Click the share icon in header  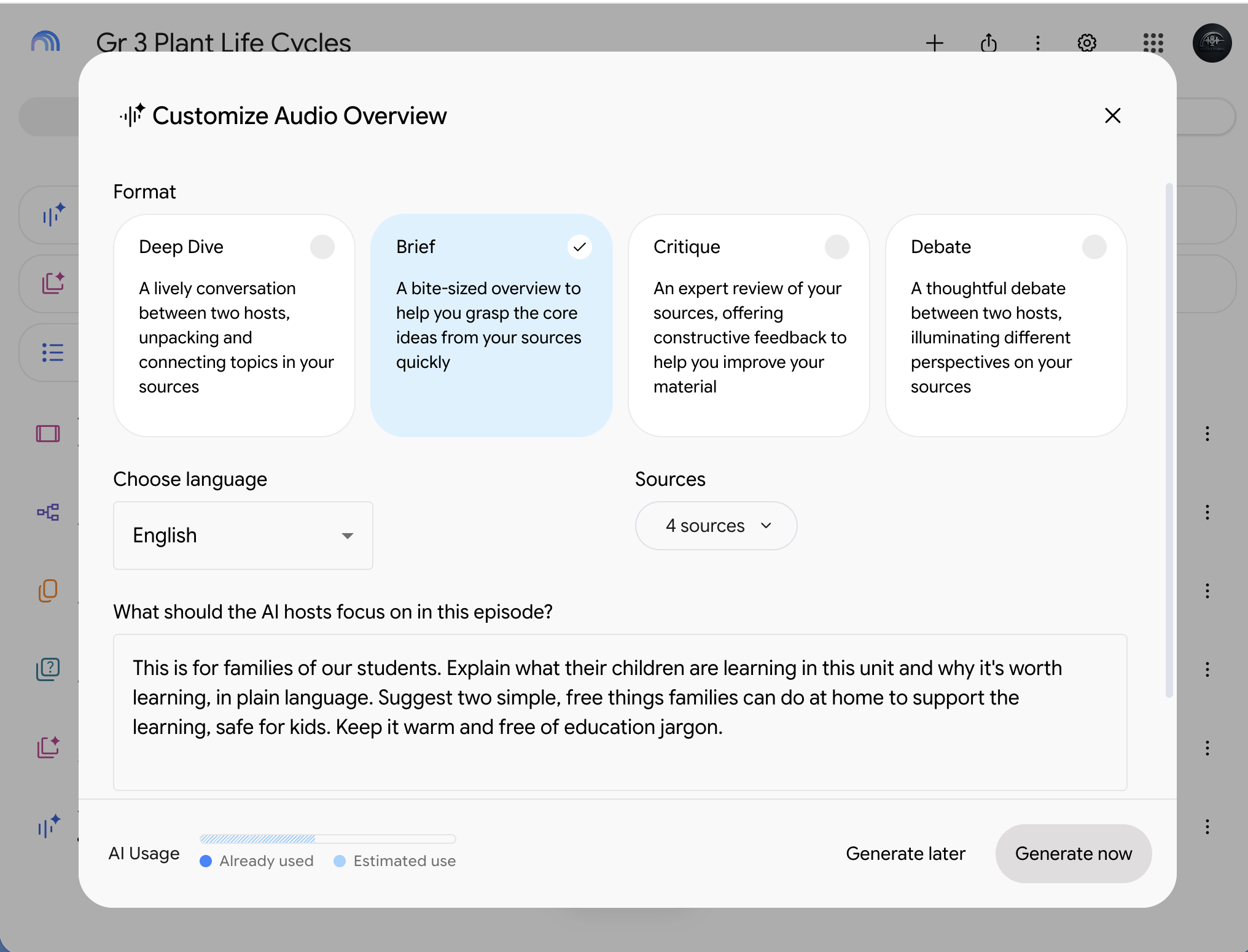point(988,43)
